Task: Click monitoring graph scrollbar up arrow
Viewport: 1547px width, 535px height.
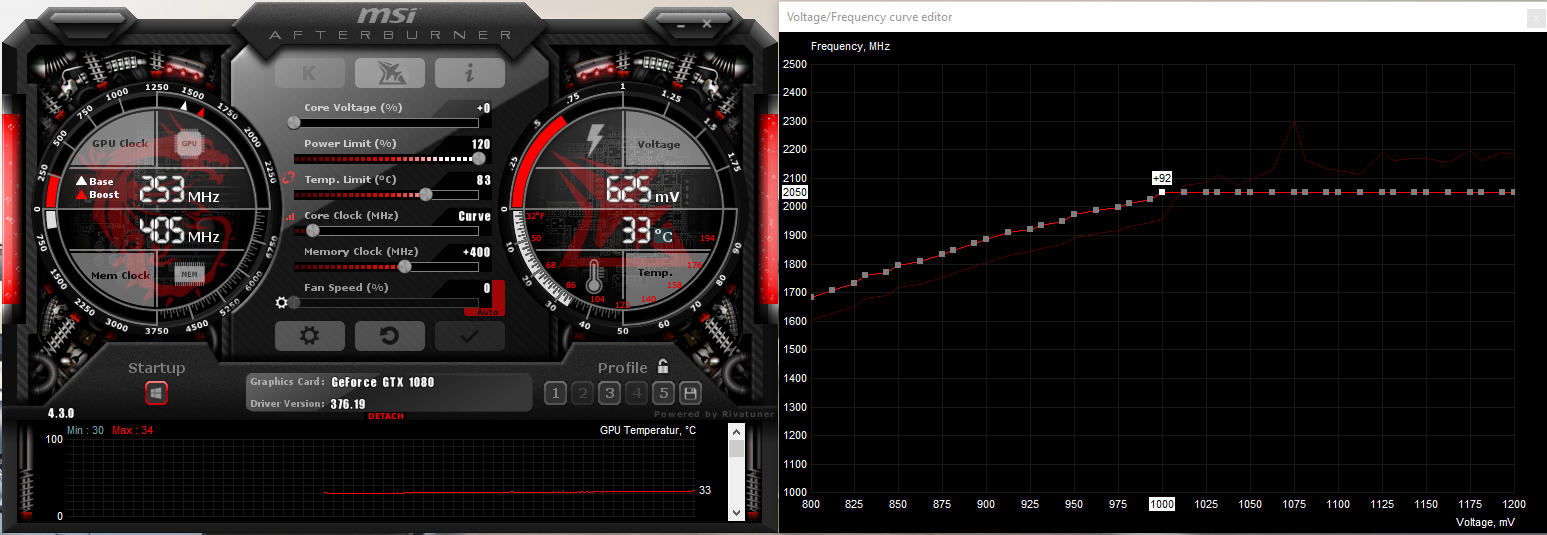Action: click(737, 432)
